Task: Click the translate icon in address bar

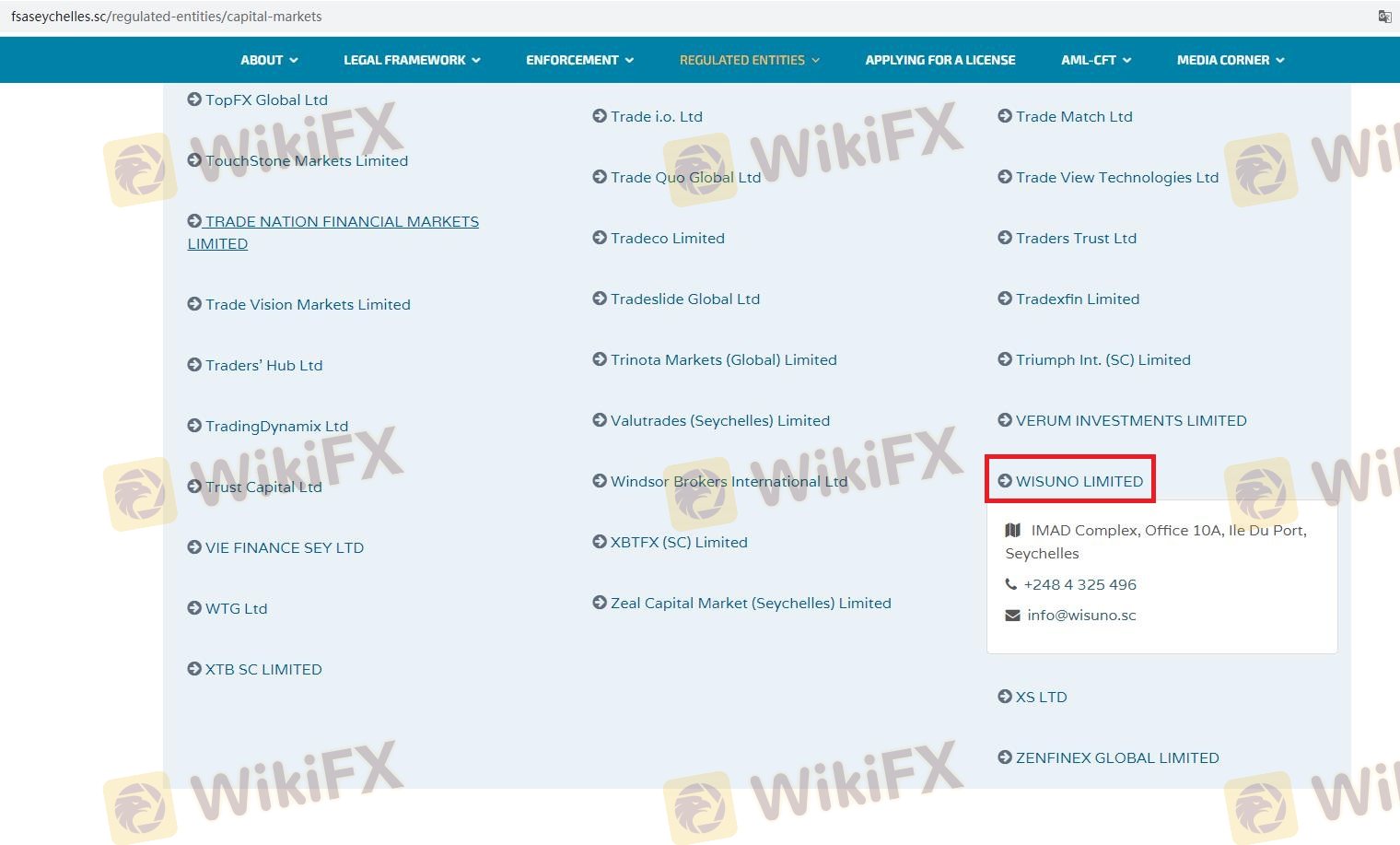Action: (1383, 17)
